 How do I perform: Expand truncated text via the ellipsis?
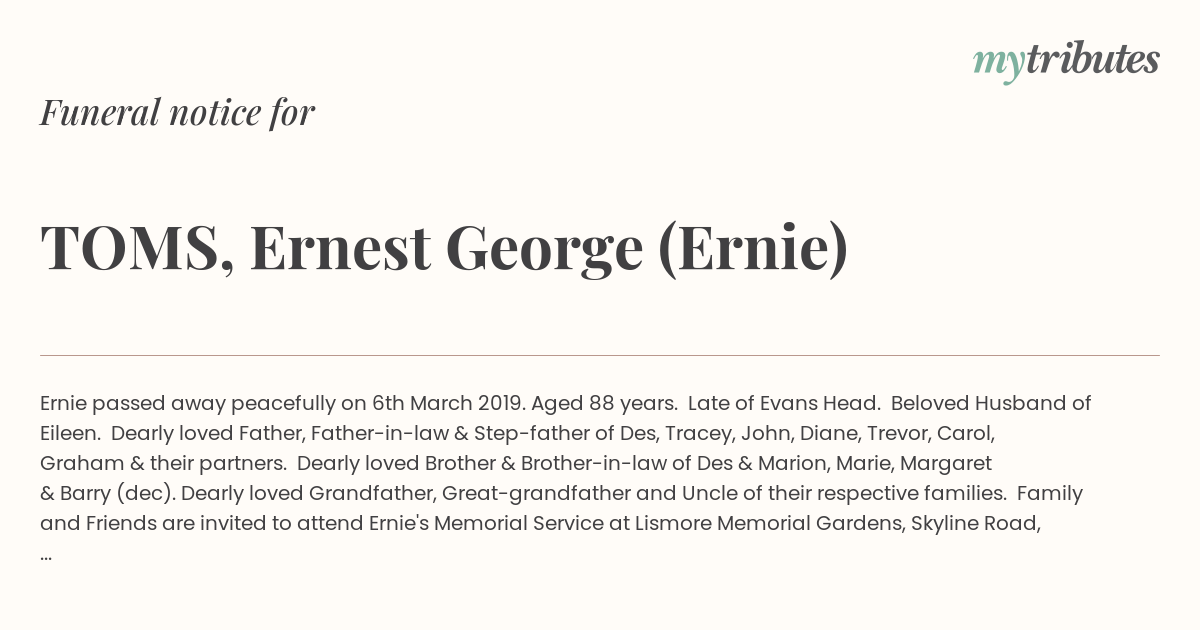(46, 555)
